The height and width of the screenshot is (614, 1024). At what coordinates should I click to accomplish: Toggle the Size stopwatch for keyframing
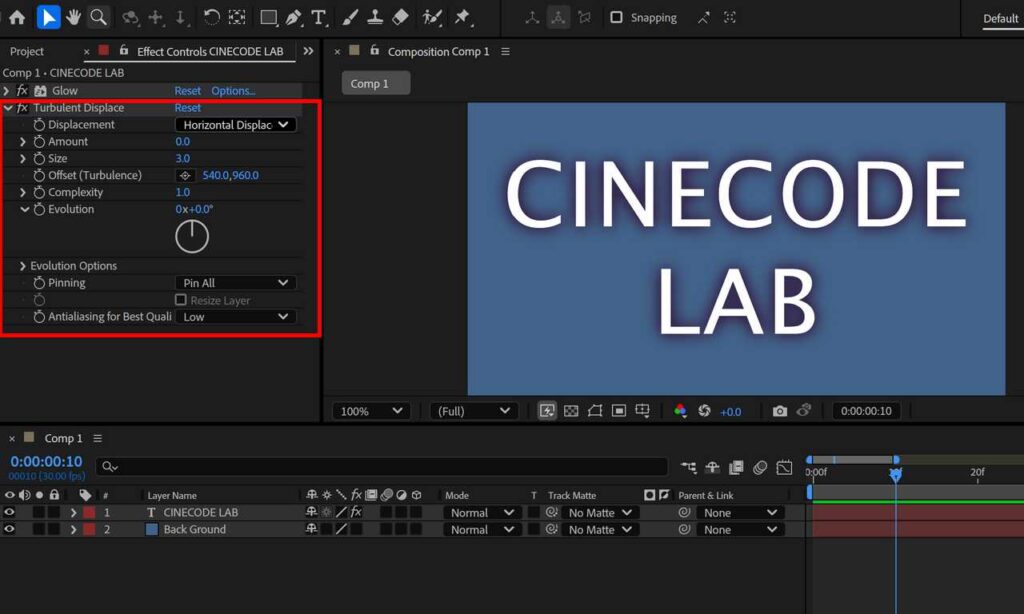[x=39, y=158]
